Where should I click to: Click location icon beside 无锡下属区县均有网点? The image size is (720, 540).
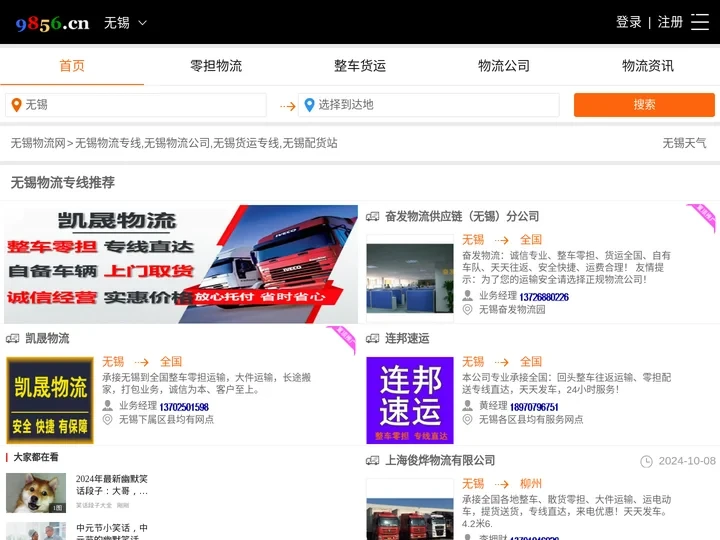click(107, 419)
